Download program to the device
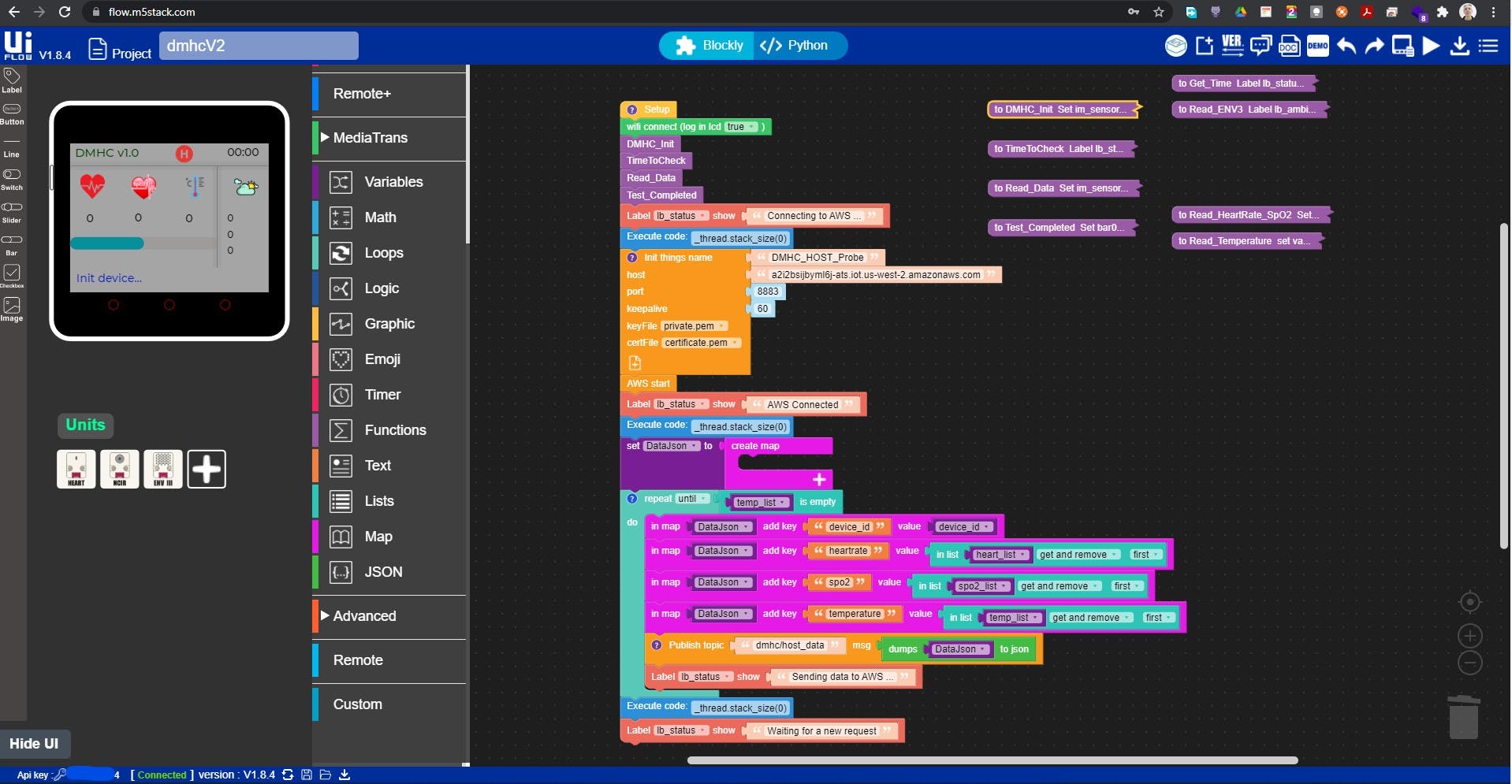This screenshot has height=784, width=1512. point(1460,46)
